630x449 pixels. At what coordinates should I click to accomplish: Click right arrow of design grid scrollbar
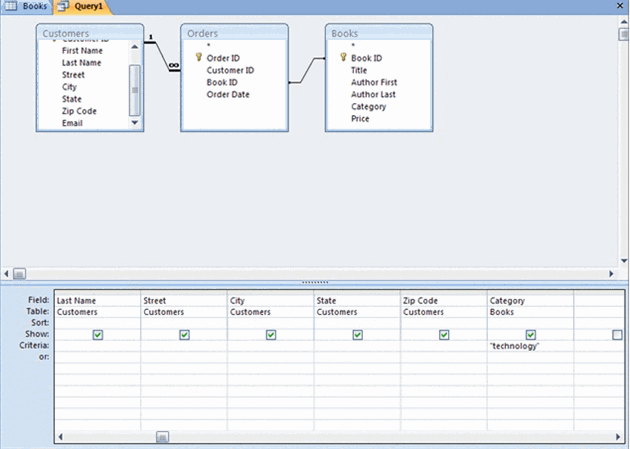click(618, 437)
